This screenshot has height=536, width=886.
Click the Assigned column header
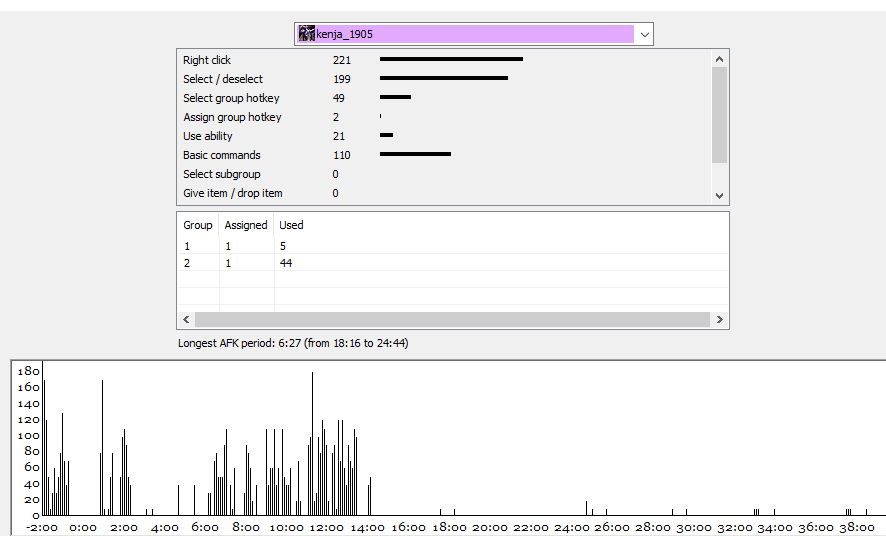pos(246,225)
